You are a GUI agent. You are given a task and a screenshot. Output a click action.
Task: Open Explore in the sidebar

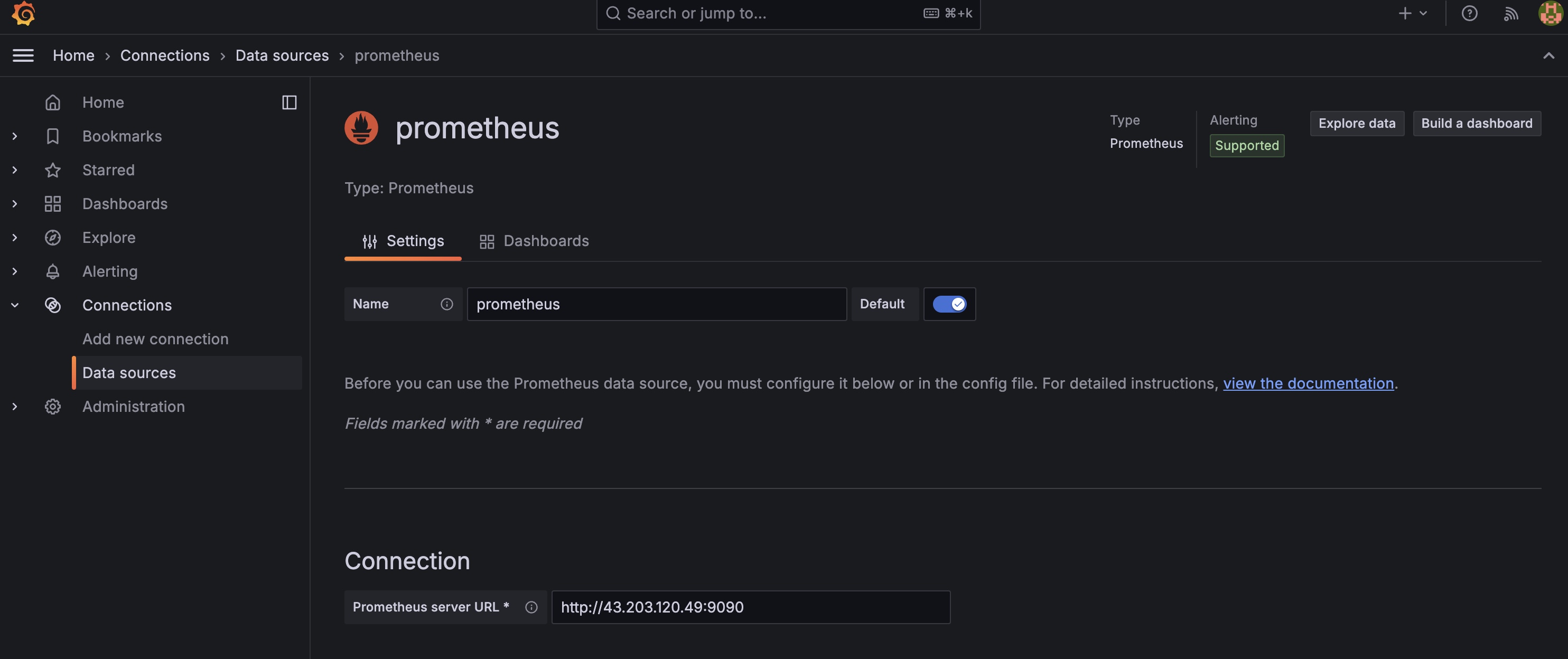[109, 237]
